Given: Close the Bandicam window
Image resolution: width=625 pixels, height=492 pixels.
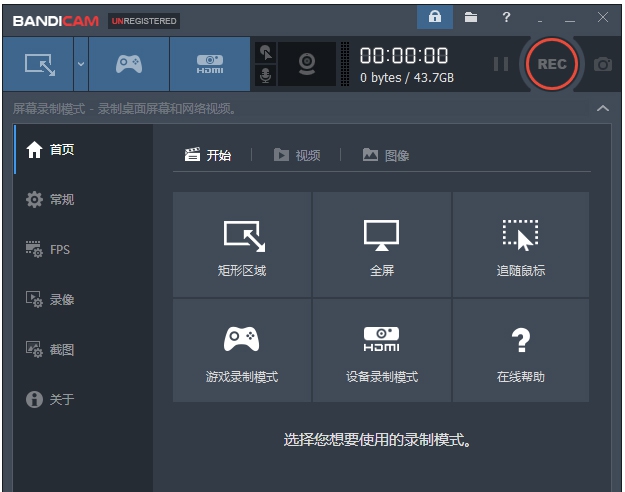Looking at the screenshot, I should click(x=603, y=17).
